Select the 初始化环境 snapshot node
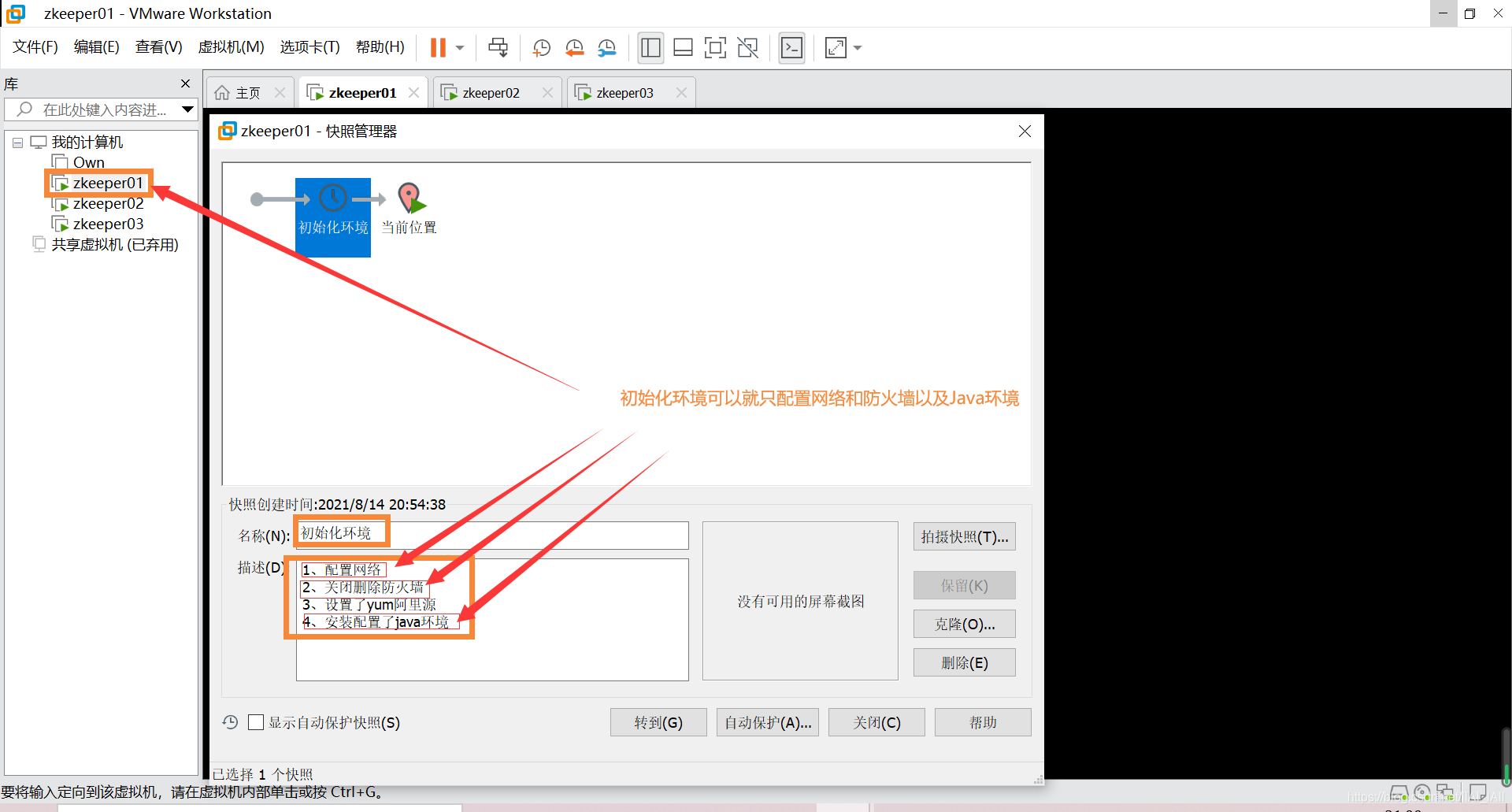 click(x=333, y=217)
